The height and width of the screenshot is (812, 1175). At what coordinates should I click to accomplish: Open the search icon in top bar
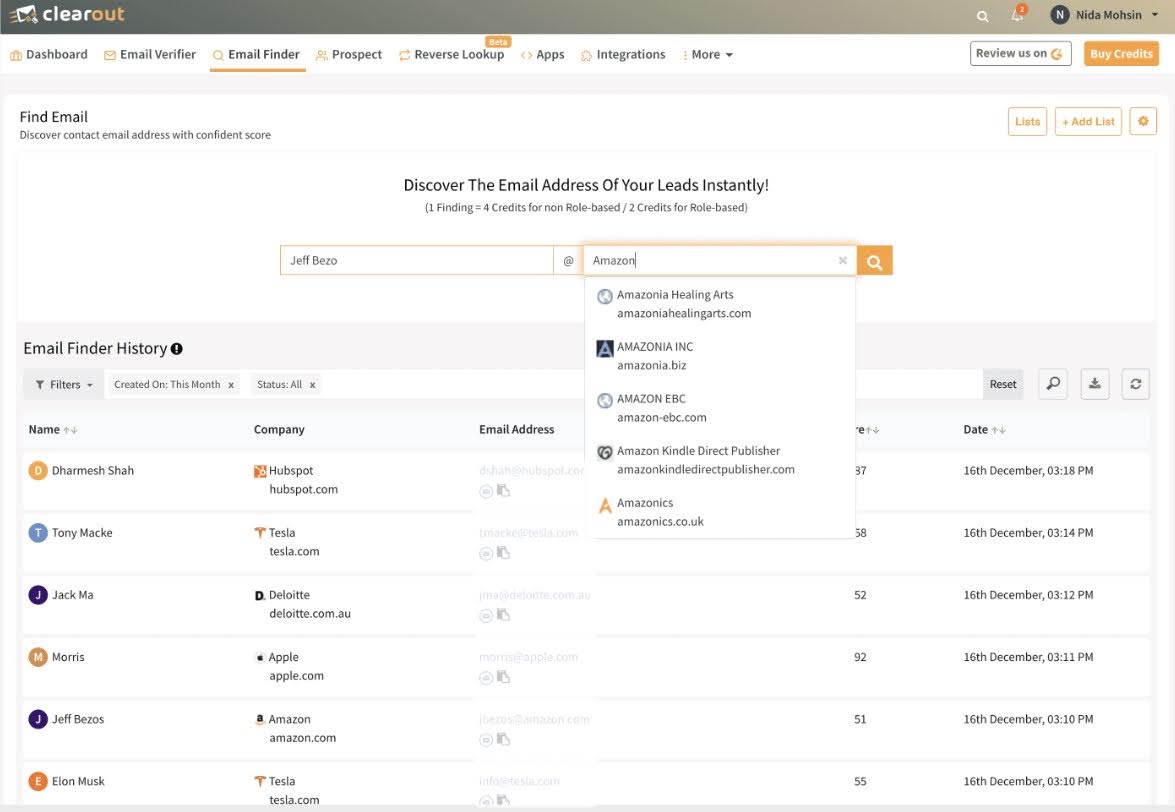982,16
